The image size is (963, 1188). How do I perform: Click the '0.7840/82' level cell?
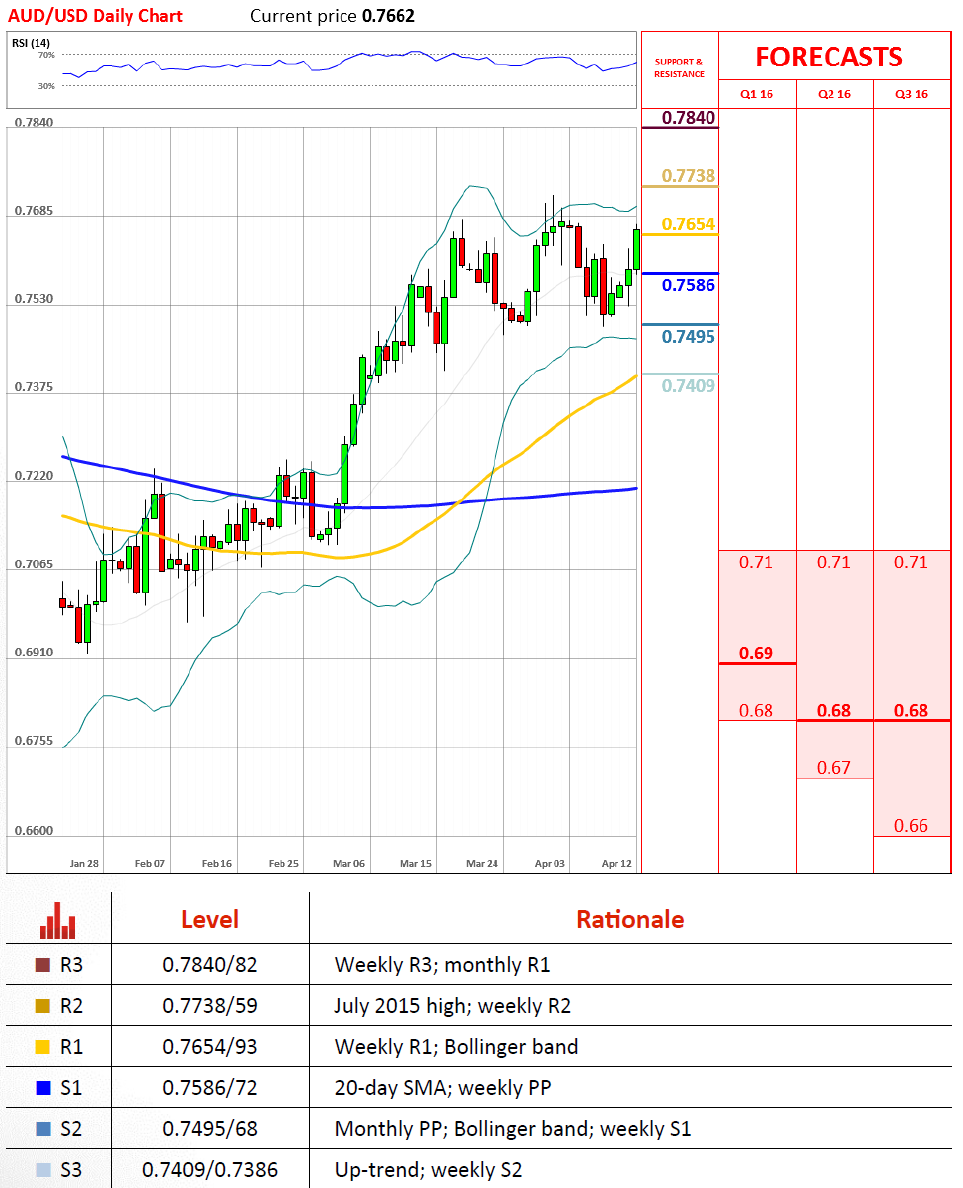(x=210, y=964)
